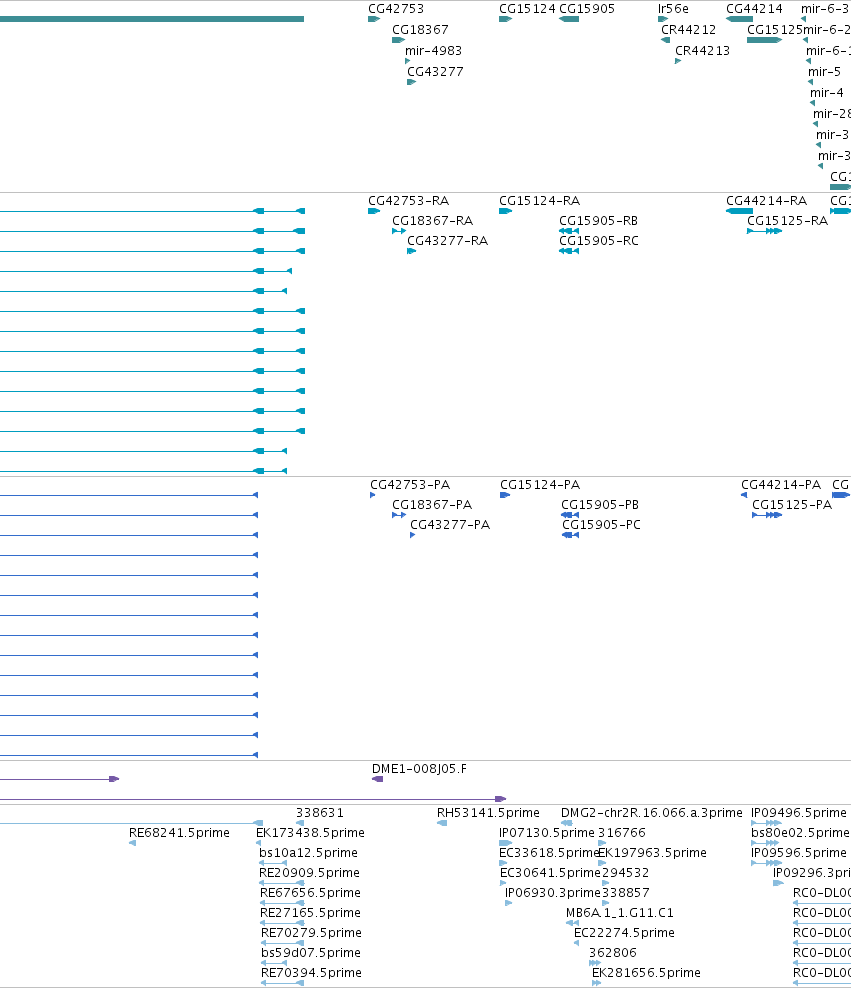
Task: Select the CG15905-PC protein label
Action: (x=602, y=525)
